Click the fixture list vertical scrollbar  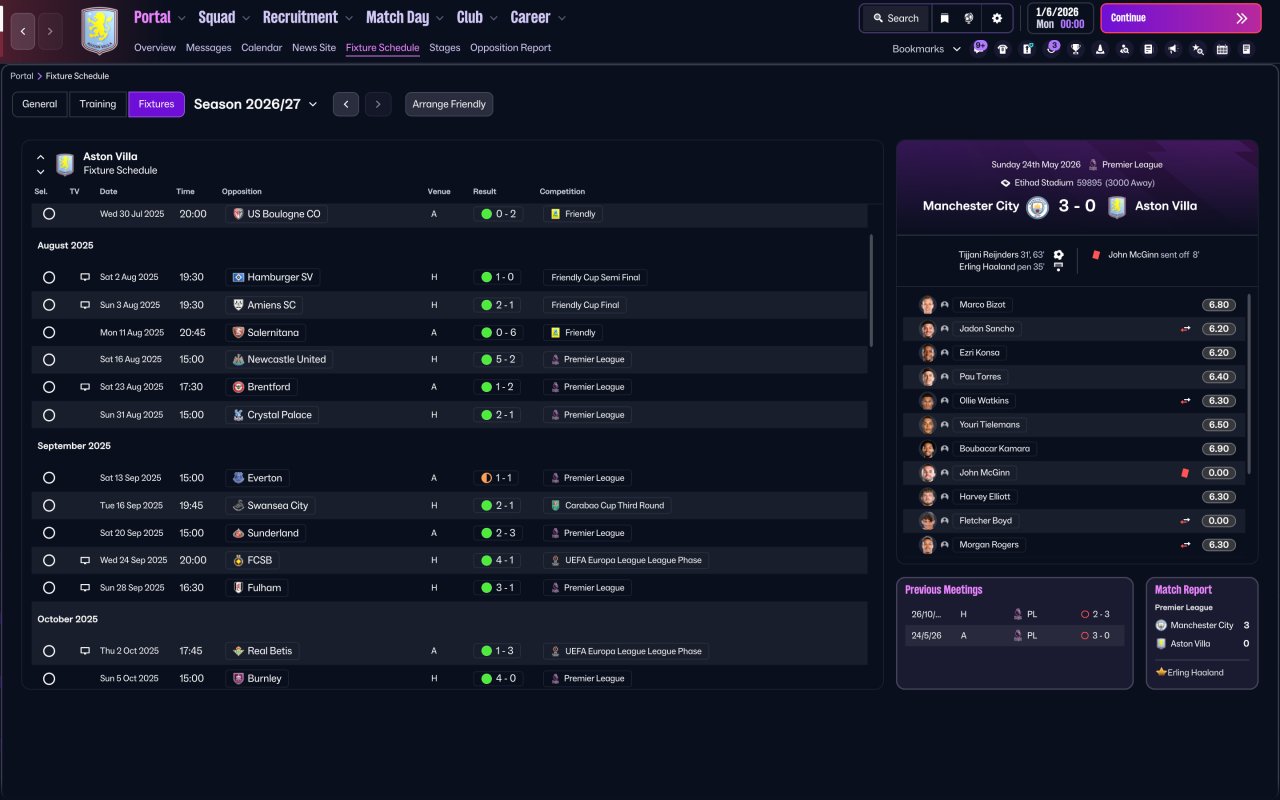tap(872, 290)
